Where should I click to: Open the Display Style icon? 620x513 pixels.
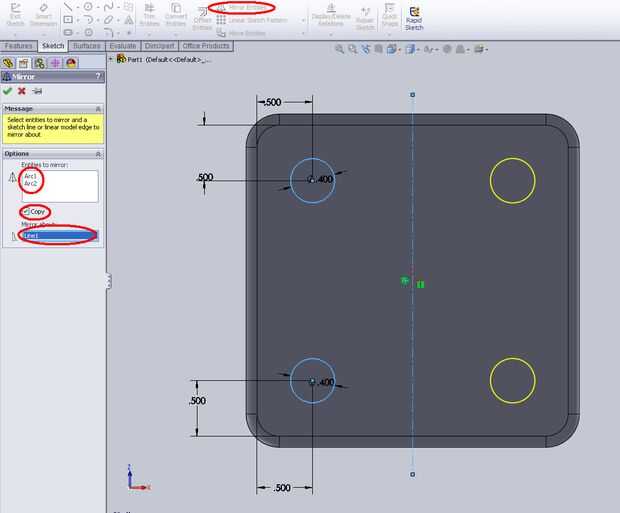coord(410,49)
